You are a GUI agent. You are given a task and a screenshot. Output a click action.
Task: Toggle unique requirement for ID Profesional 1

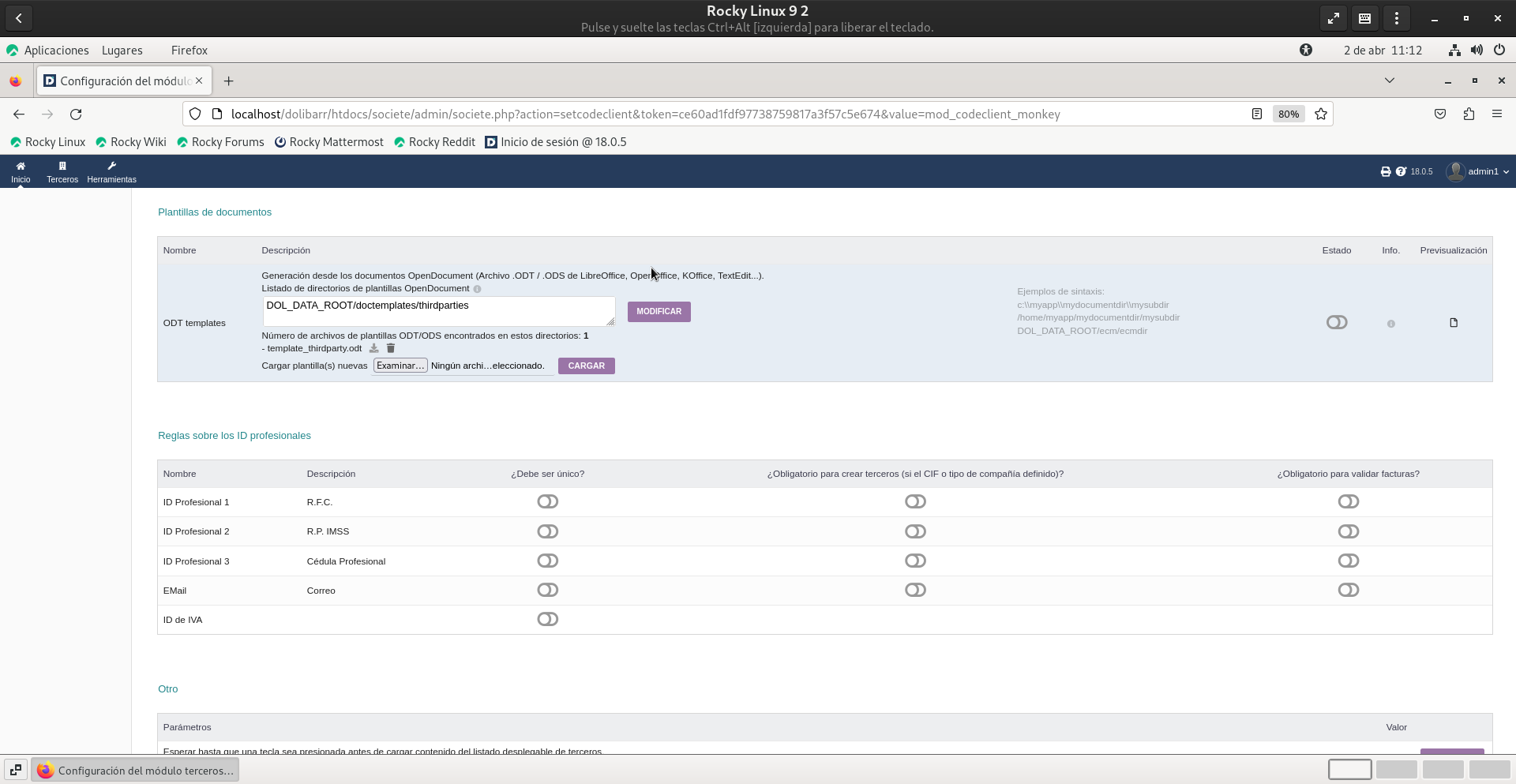tap(547, 502)
